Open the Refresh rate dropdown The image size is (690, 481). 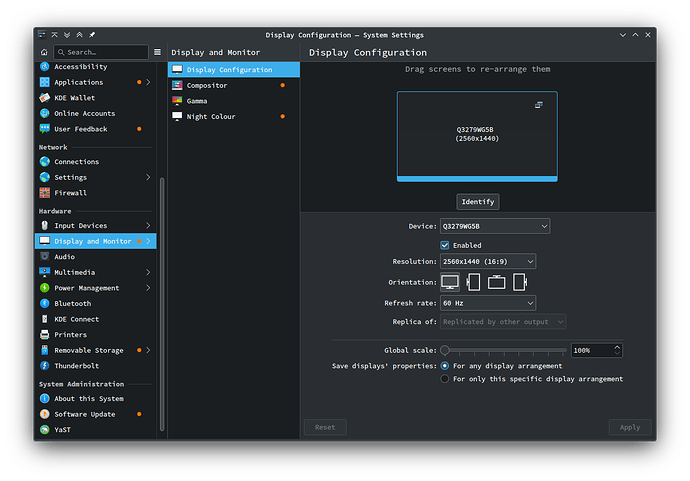(x=488, y=303)
